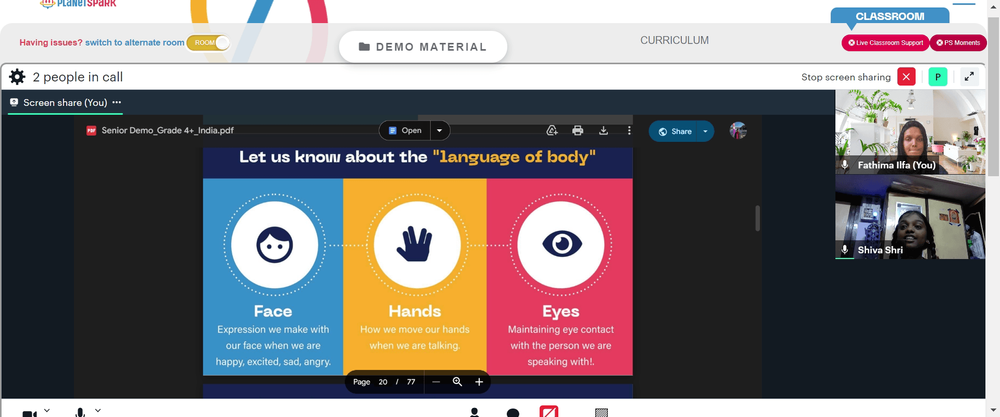The image size is (1000, 417).
Task: Open the call settings gear
Action: [x=17, y=77]
